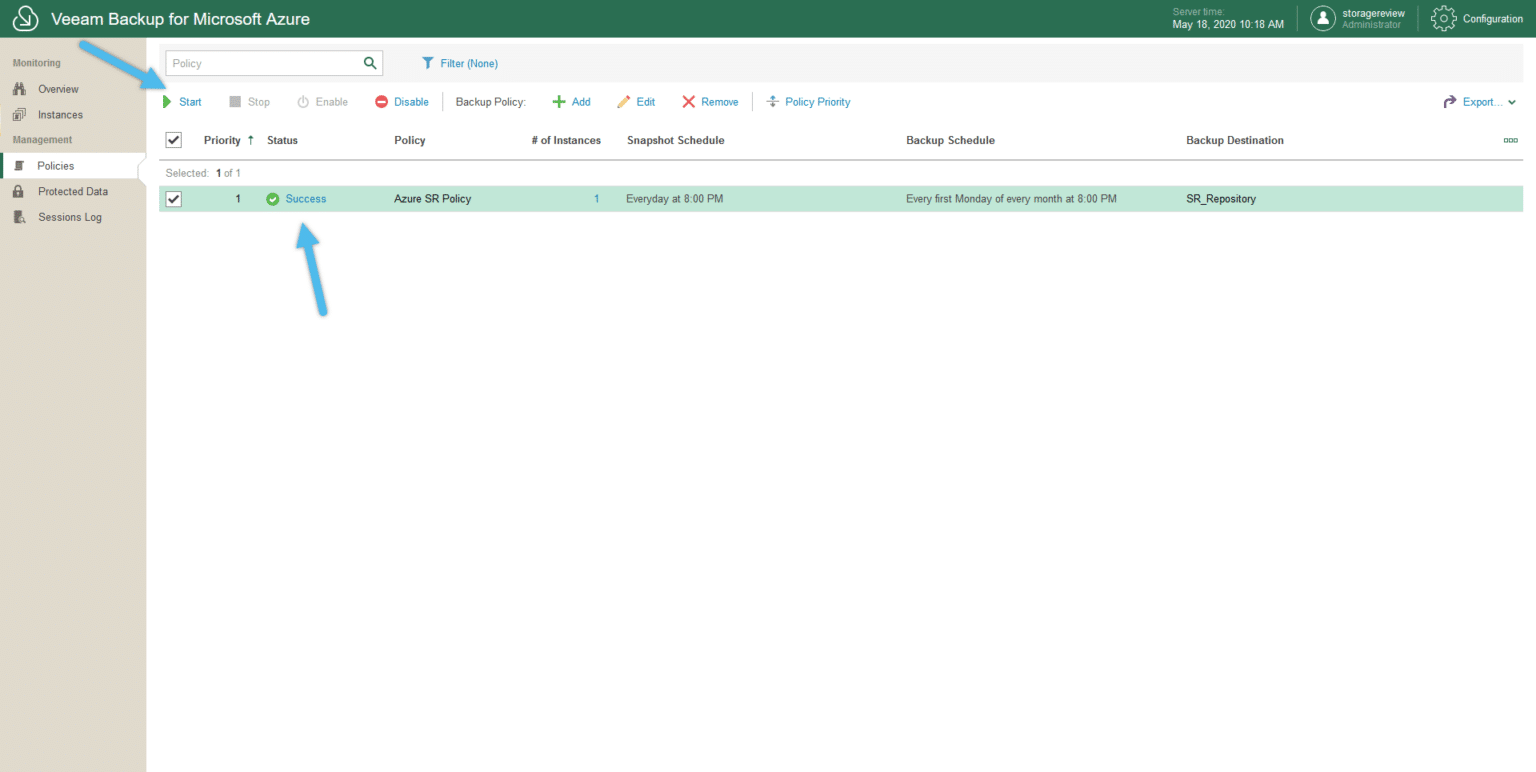Click the server time display
Image resolution: width=1536 pixels, height=772 pixels.
point(1228,18)
